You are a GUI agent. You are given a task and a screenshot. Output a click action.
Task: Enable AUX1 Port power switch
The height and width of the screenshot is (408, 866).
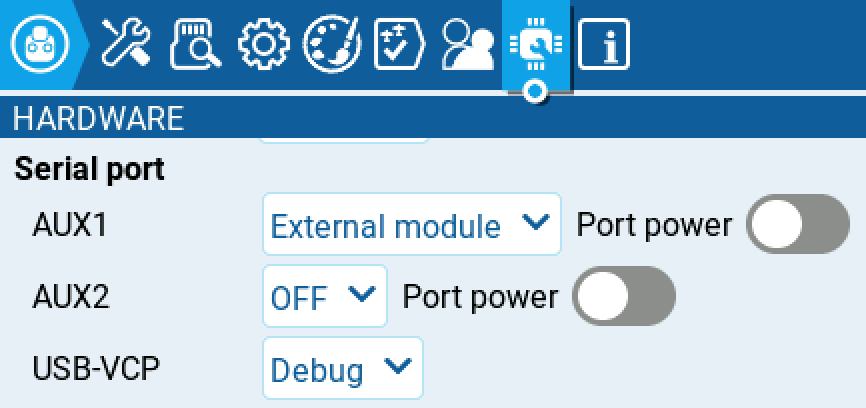point(797,224)
